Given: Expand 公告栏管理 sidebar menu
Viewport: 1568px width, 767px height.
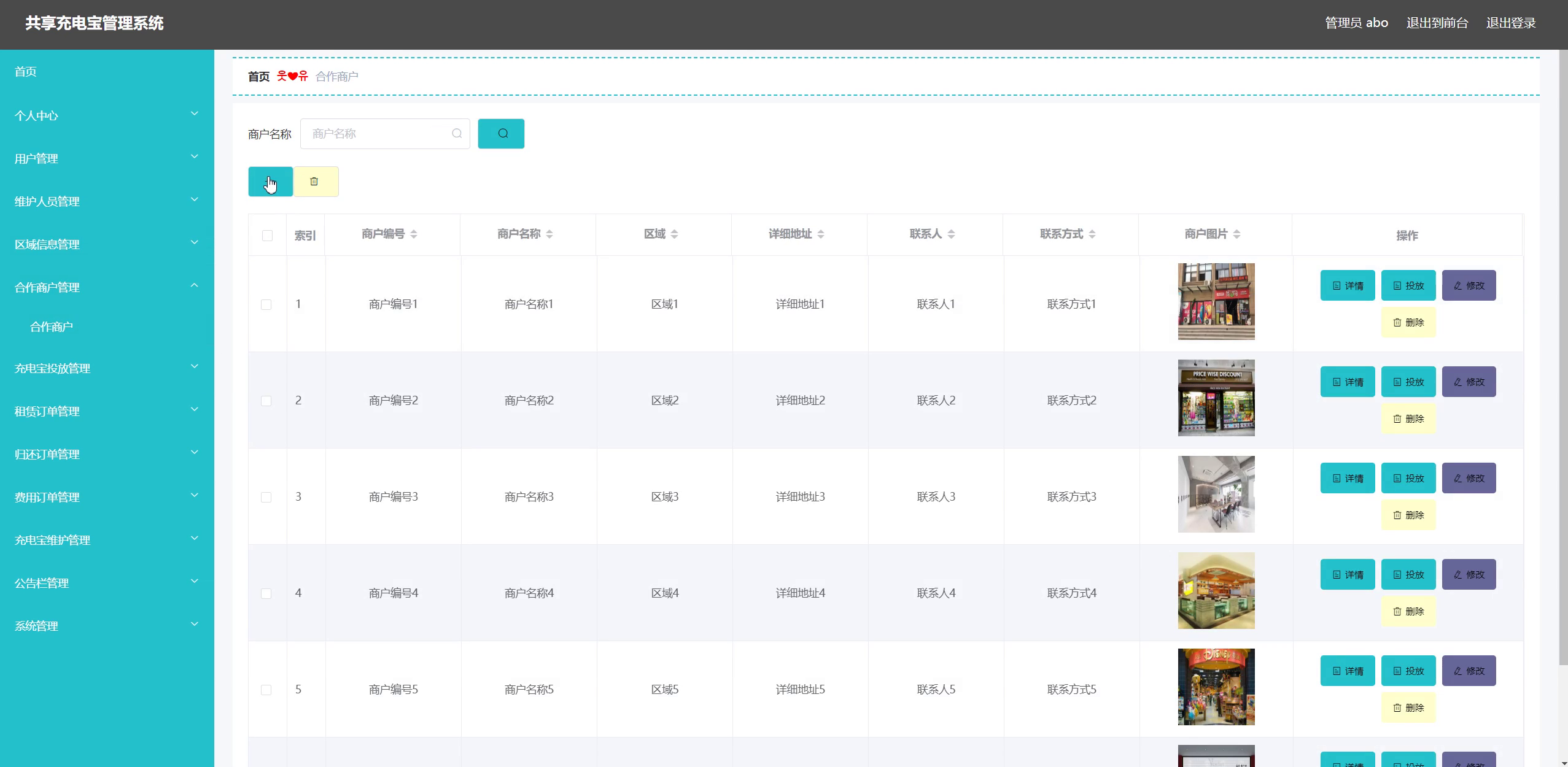Looking at the screenshot, I should click(x=107, y=583).
